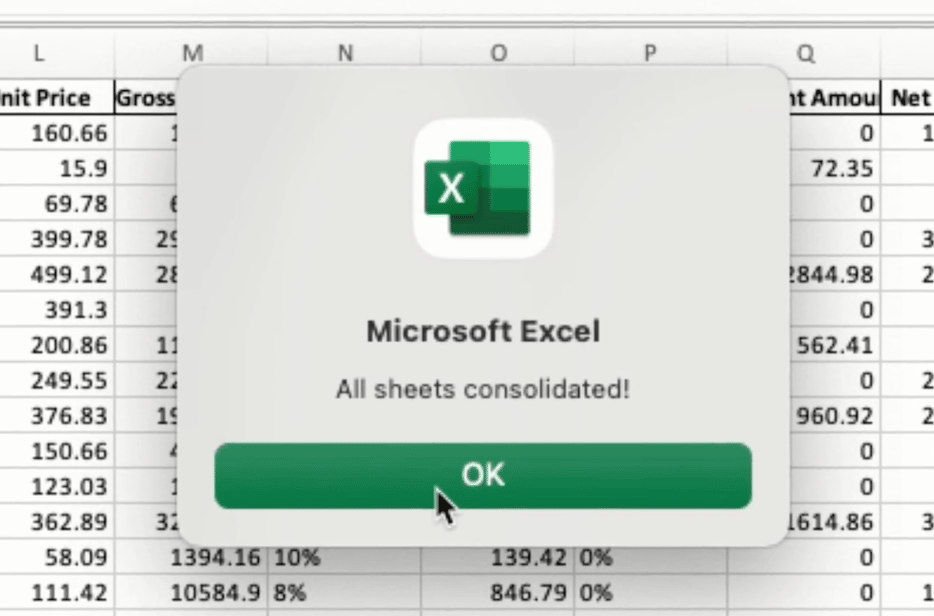Select column M header
The image size is (934, 616).
pyautogui.click(x=192, y=53)
